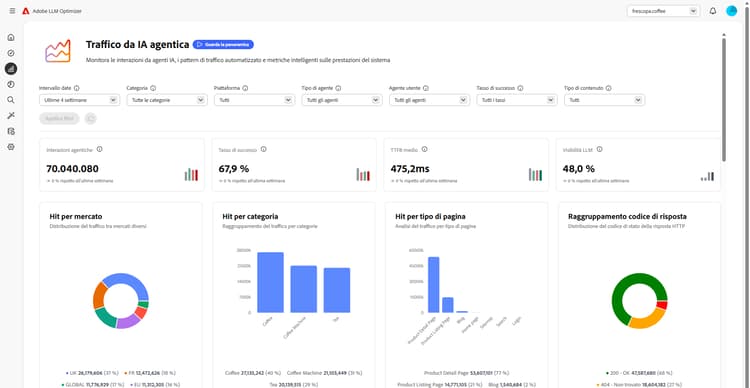Click the Coffee bar in category chart
Image resolution: width=750 pixels, height=388 pixels.
pyautogui.click(x=270, y=282)
